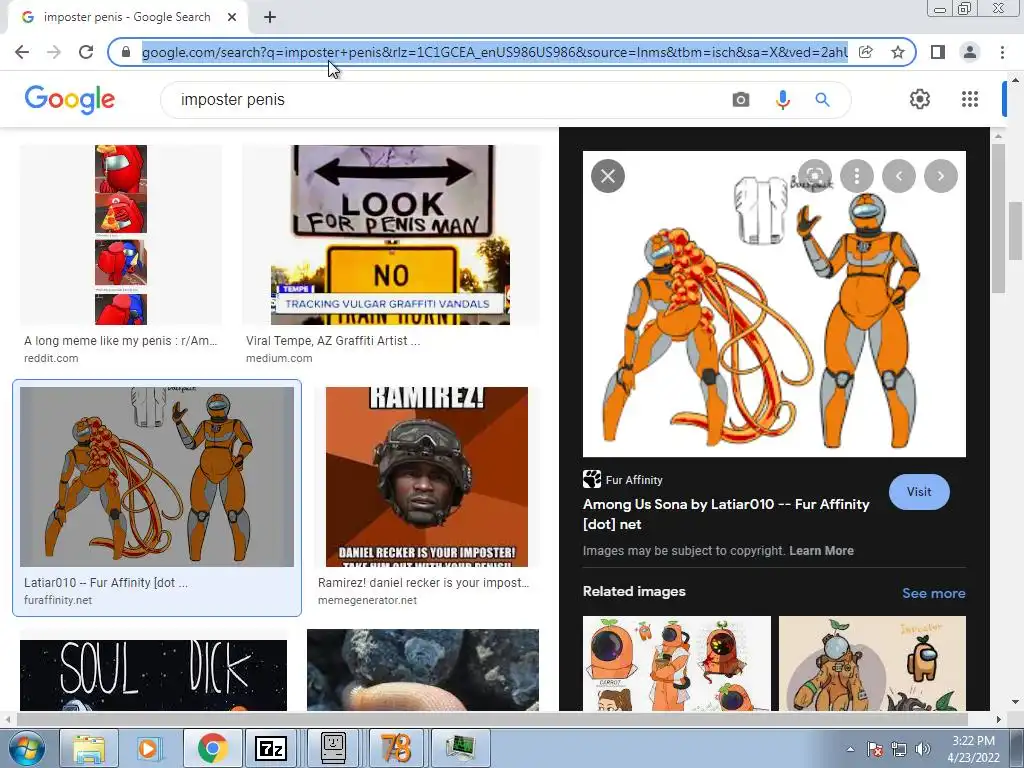This screenshot has height=768, width=1024.
Task: Open the second related astronaut image
Action: (x=872, y=663)
